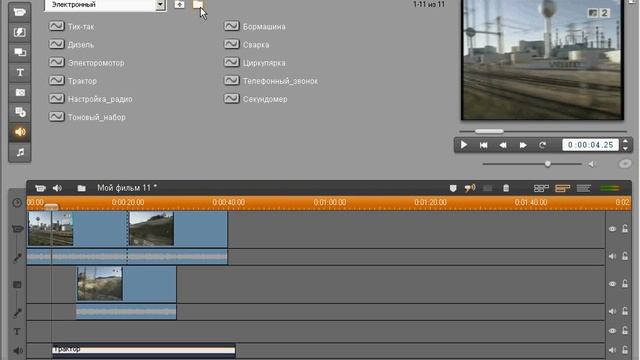This screenshot has height=360, width=640.
Task: Click the project name Мой фильм 11
Action: 127,188
